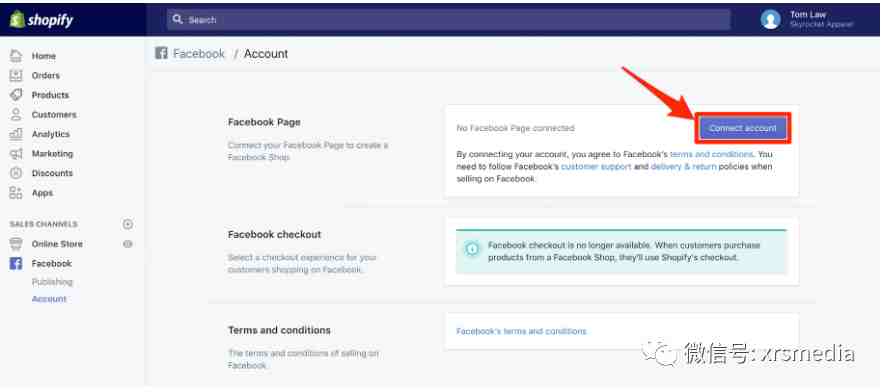Click the Shopify logo icon
Image resolution: width=883 pixels, height=392 pixels.
pos(16,20)
